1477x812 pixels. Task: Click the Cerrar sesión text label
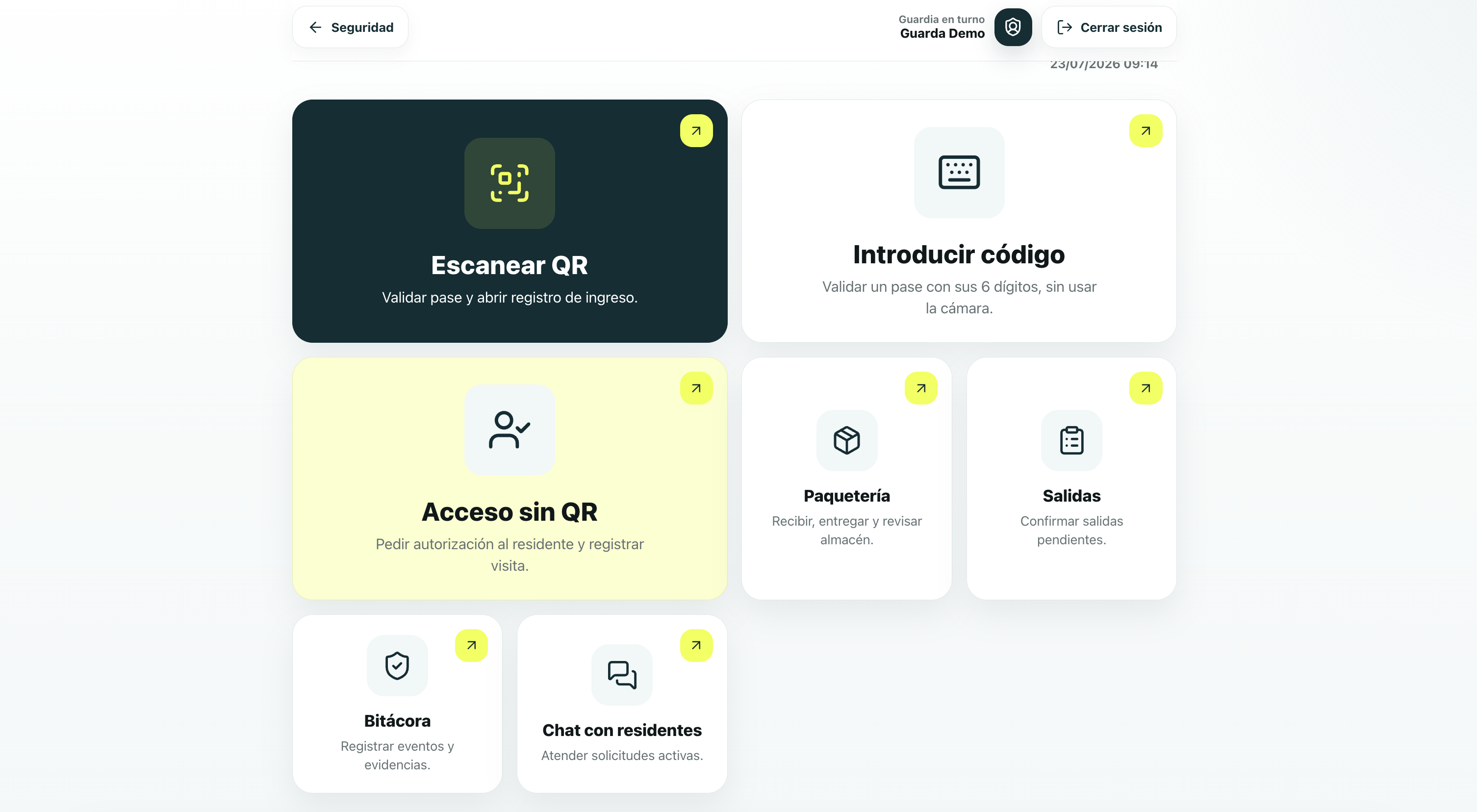1121,27
